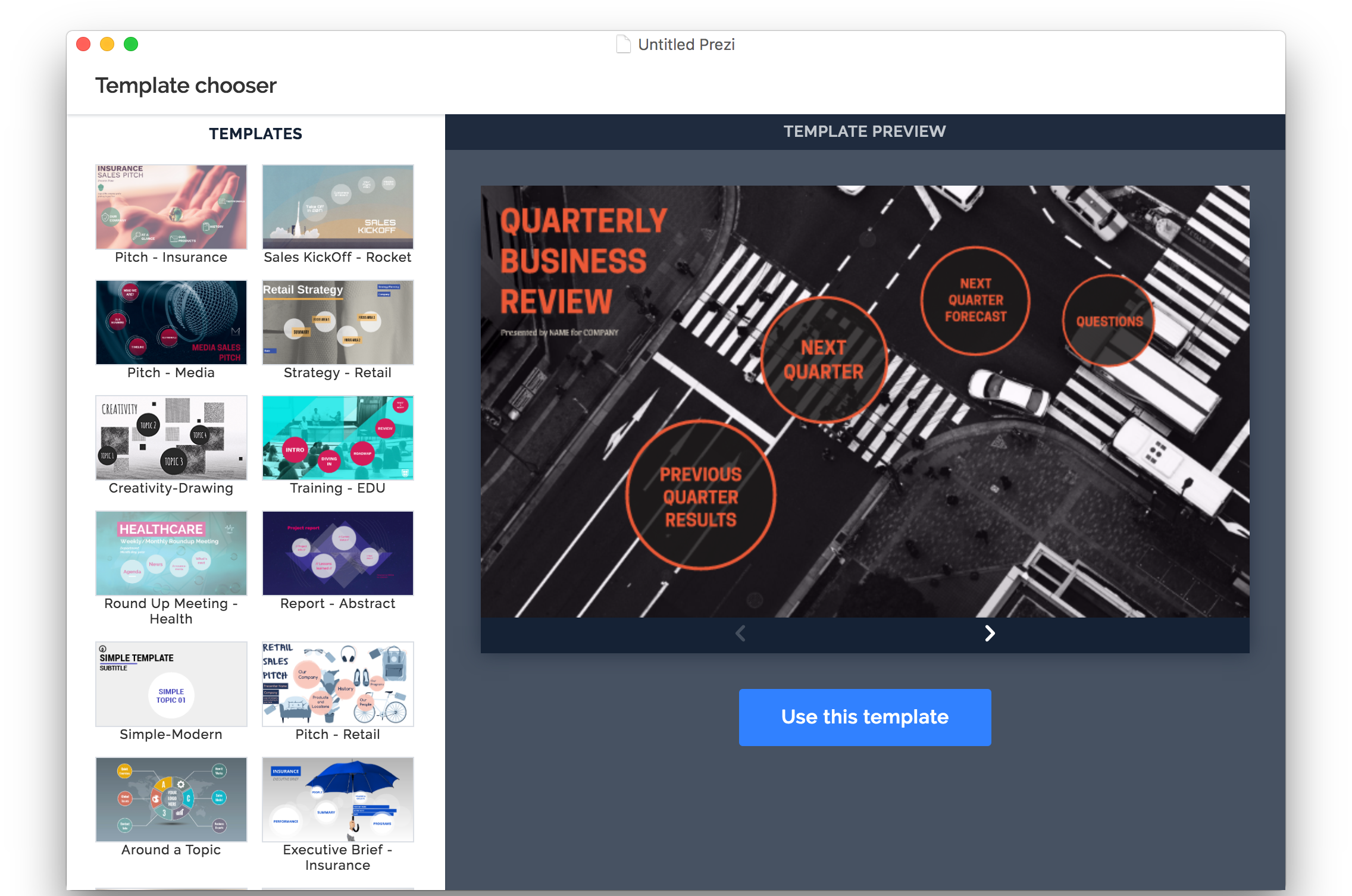
Task: Choose the Pitch - Retail template thumbnail
Action: pyautogui.click(x=338, y=684)
